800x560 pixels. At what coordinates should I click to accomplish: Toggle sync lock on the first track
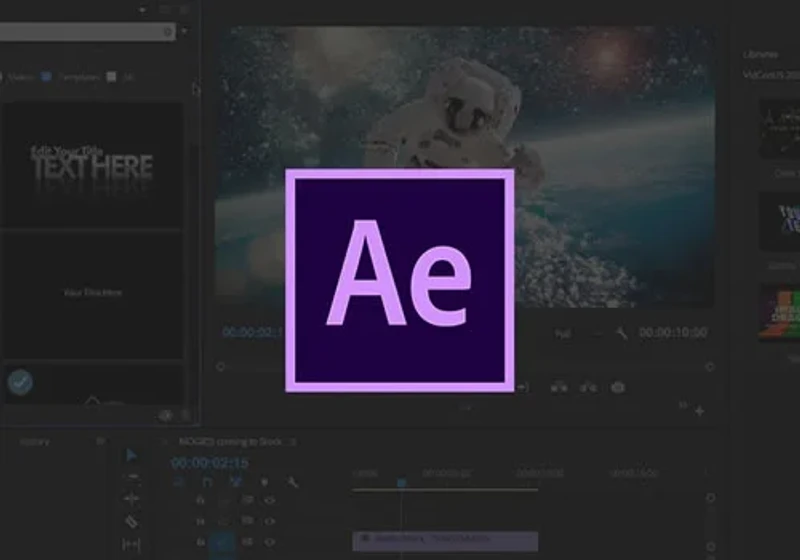[x=247, y=500]
